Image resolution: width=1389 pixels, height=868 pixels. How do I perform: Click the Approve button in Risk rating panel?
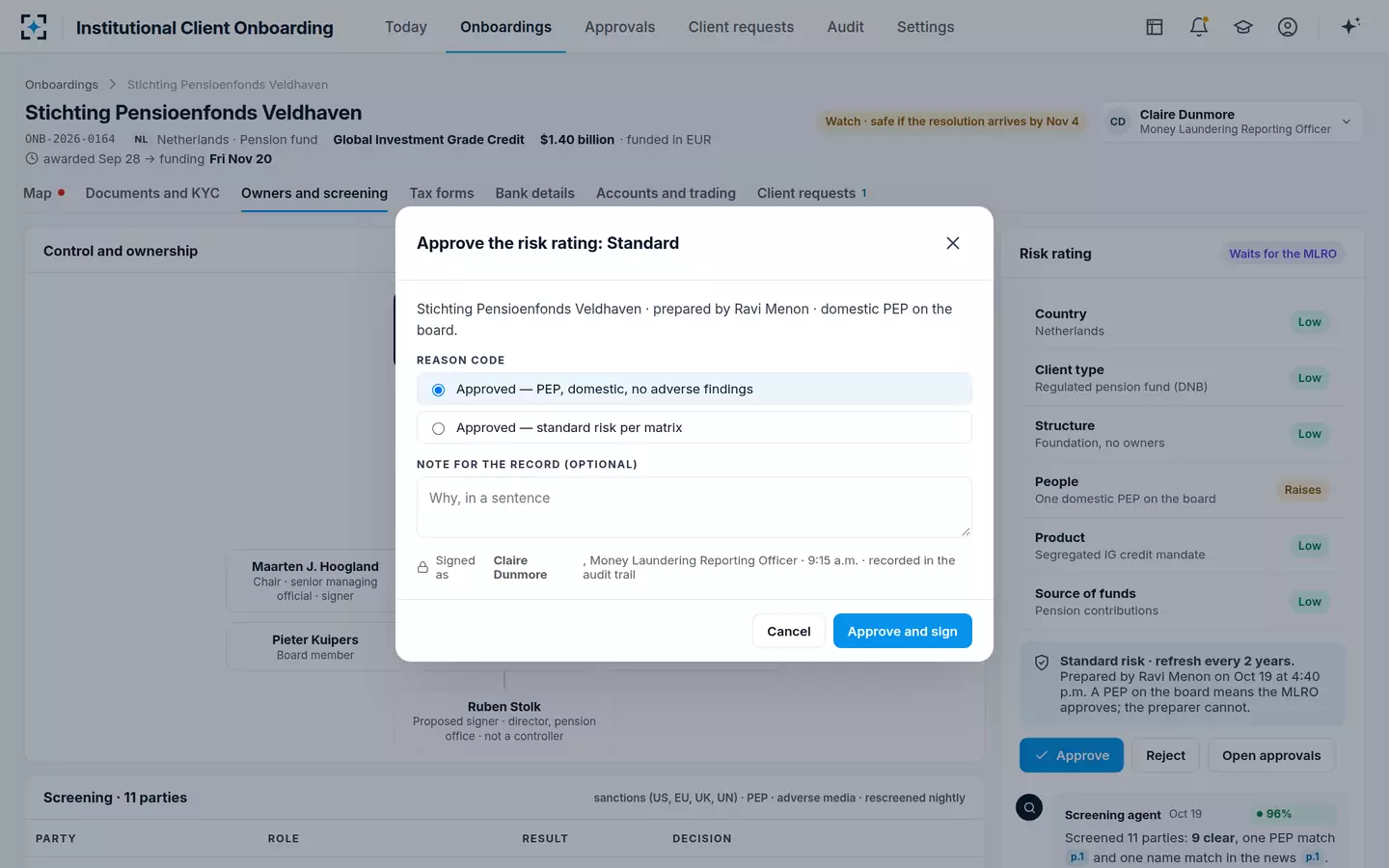1072,755
